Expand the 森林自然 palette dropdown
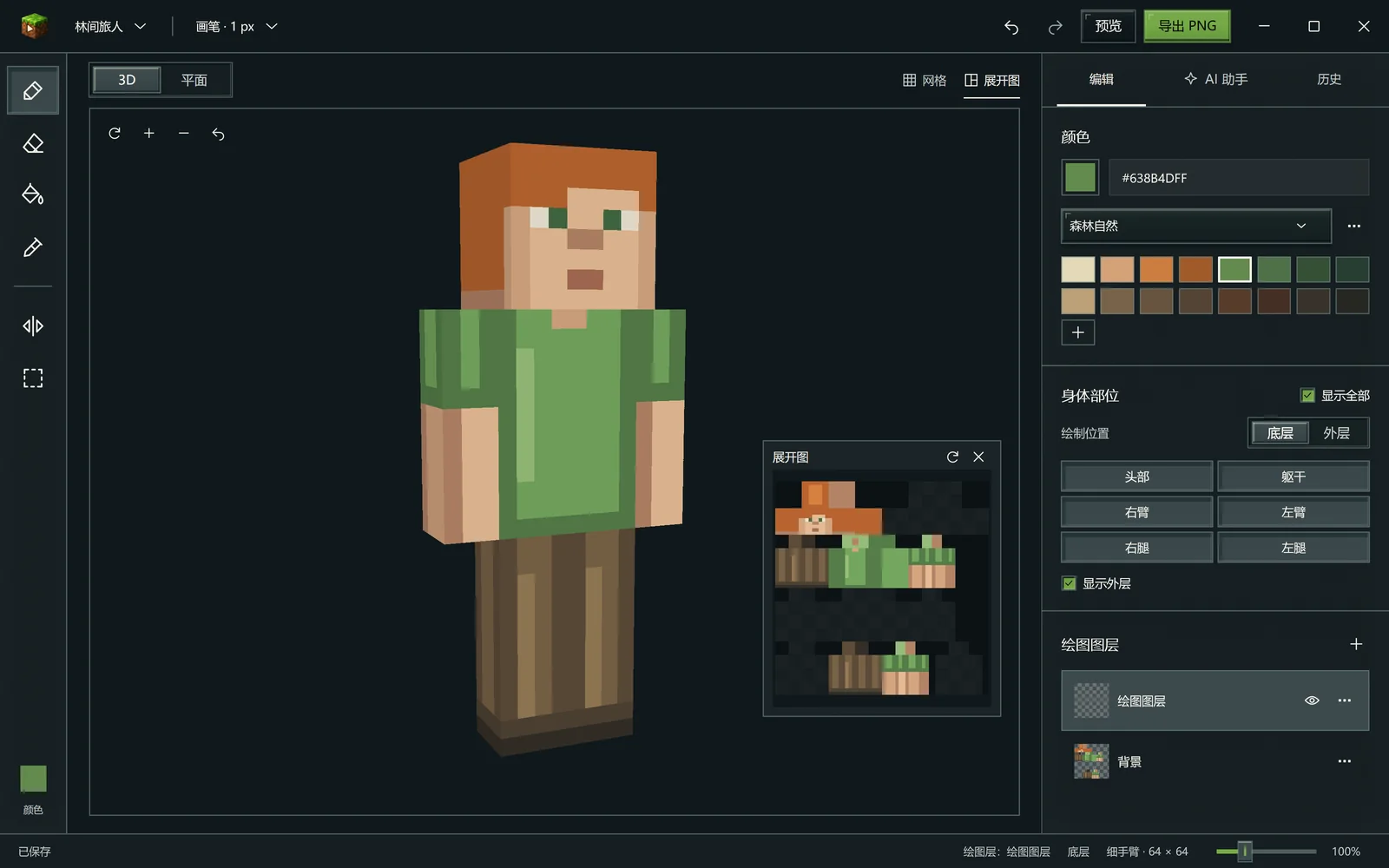 pos(1196,226)
